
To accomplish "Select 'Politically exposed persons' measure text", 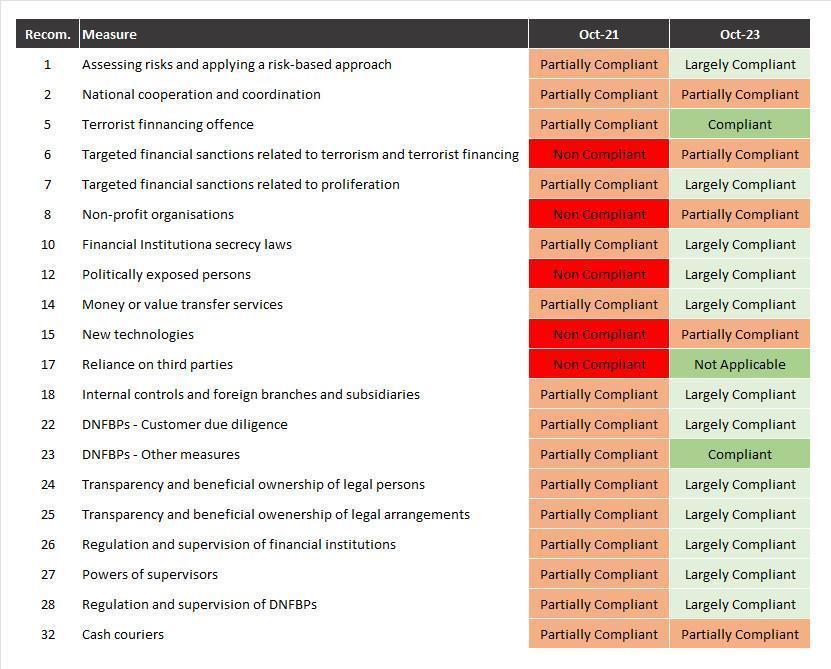I will point(166,274).
